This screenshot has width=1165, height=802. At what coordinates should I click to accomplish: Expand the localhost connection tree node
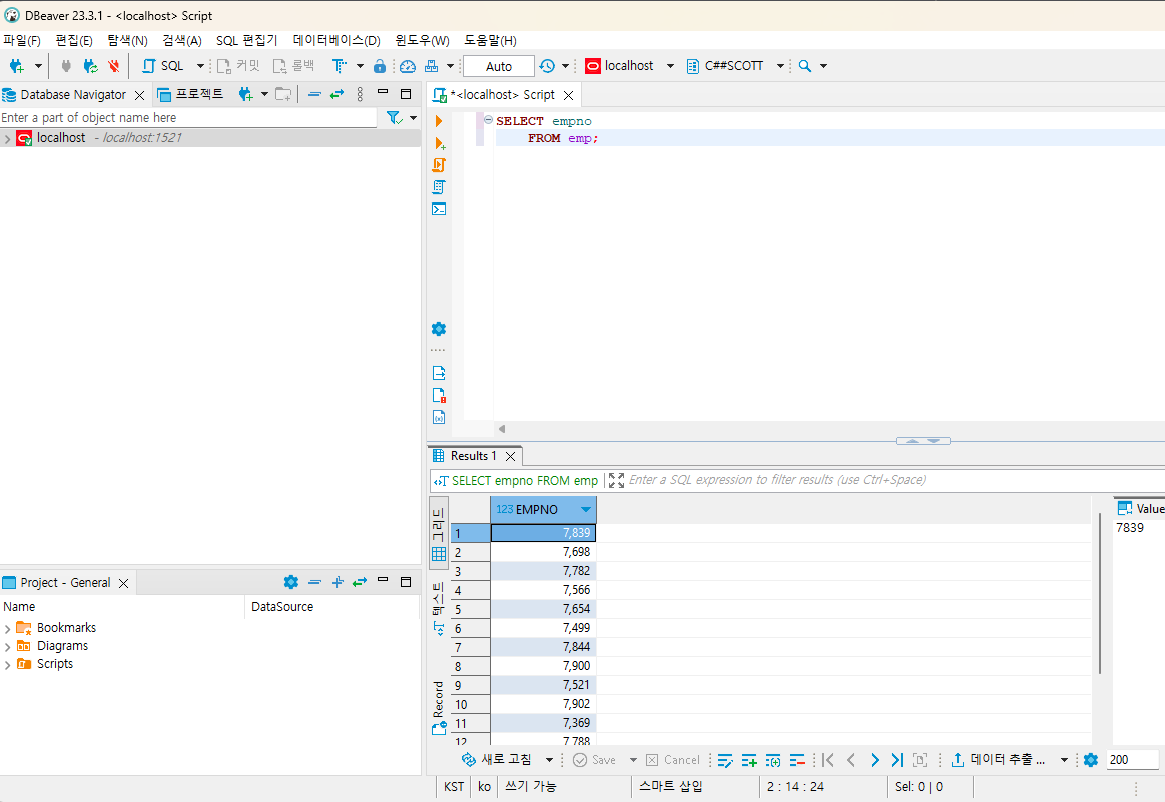7,139
